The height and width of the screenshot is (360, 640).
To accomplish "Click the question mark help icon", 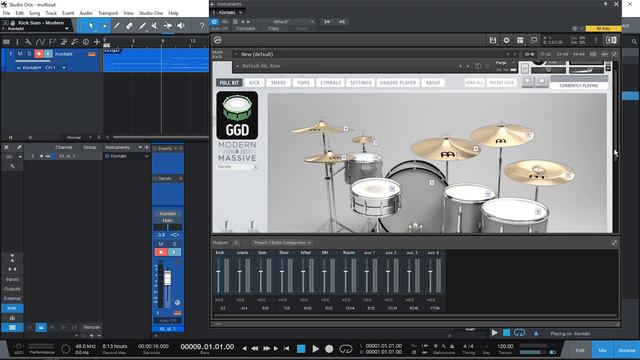I will coord(202,26).
